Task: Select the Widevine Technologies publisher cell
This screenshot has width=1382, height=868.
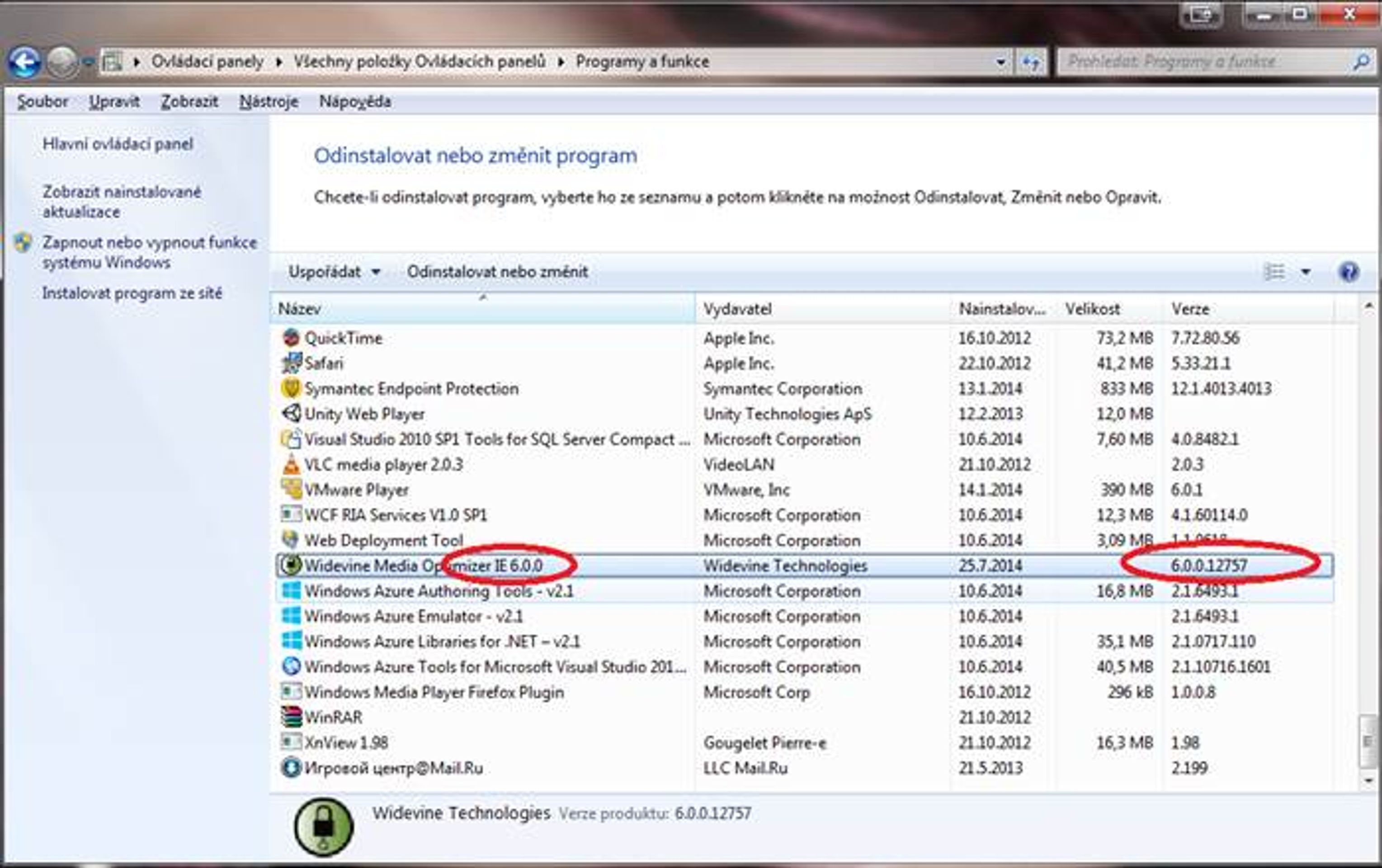Action: [785, 566]
